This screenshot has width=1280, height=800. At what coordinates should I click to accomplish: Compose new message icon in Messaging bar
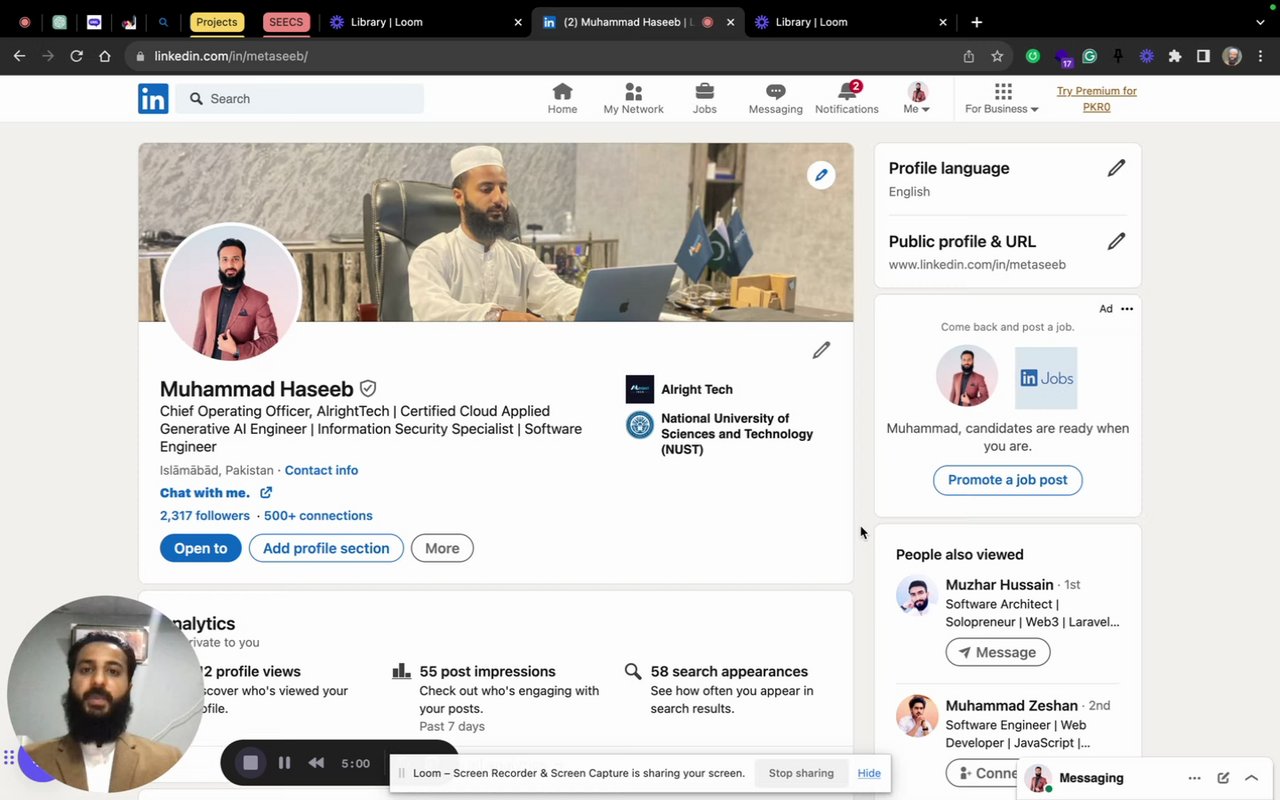(1223, 778)
